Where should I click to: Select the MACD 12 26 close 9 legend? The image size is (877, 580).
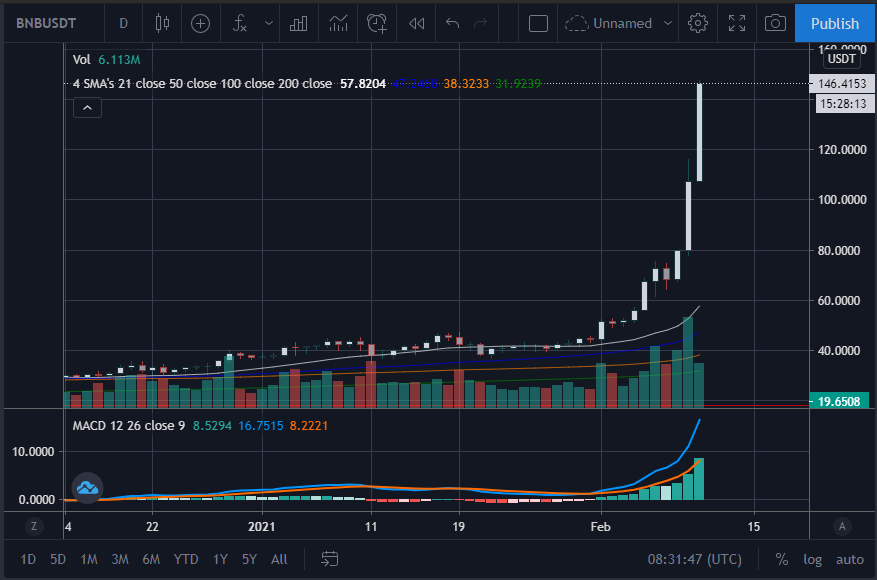pyautogui.click(x=129, y=426)
